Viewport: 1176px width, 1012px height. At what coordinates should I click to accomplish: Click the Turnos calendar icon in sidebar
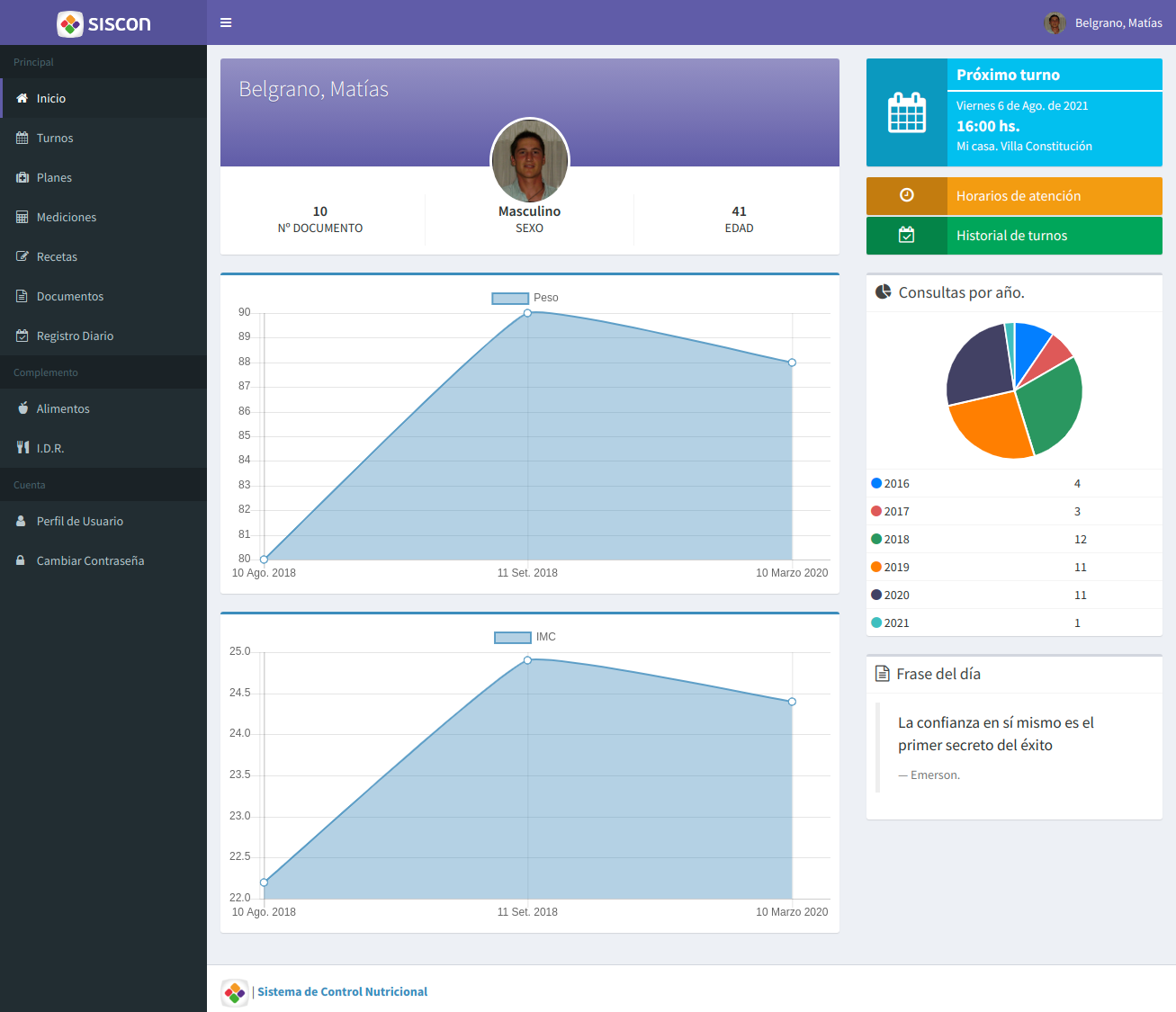[x=22, y=138]
